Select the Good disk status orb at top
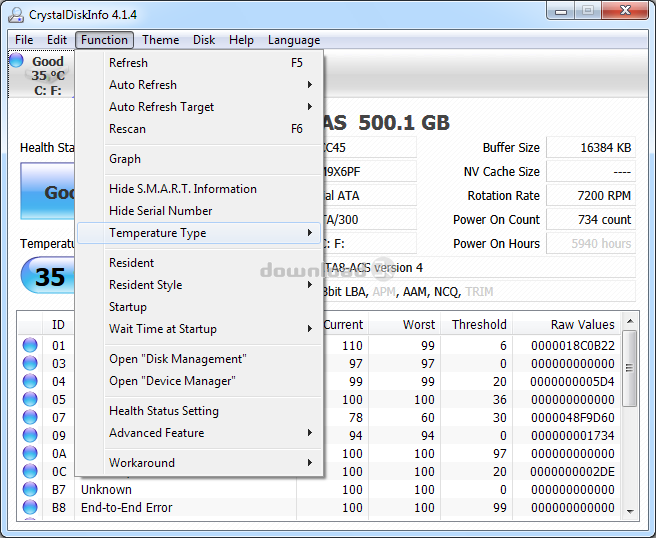 coord(17,62)
